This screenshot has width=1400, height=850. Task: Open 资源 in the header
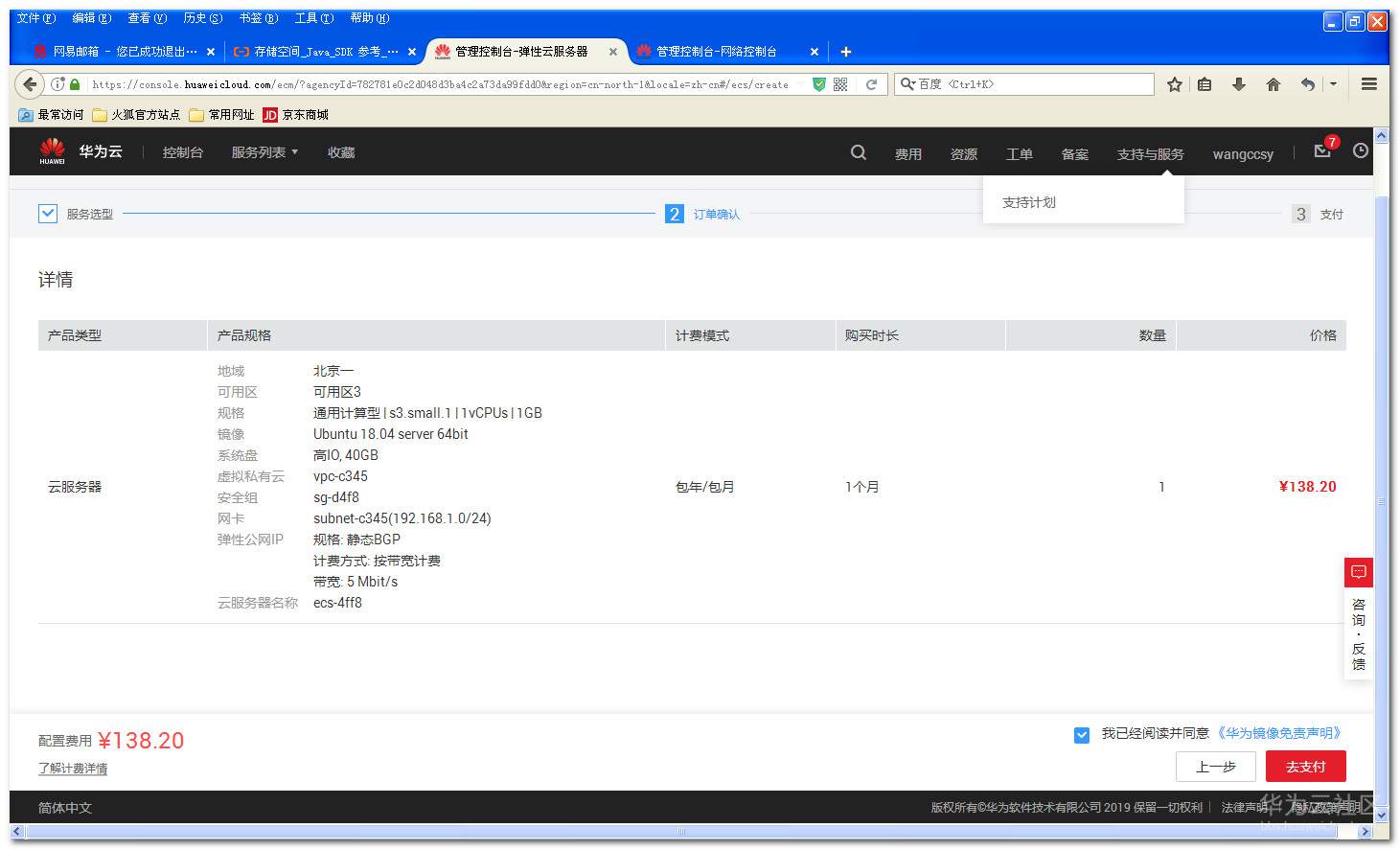[x=964, y=153]
